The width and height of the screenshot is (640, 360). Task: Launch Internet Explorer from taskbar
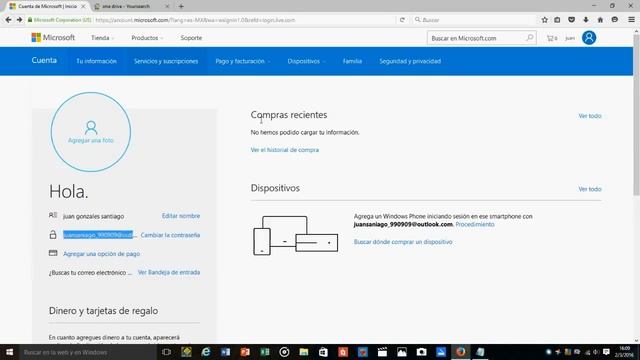tap(206, 352)
